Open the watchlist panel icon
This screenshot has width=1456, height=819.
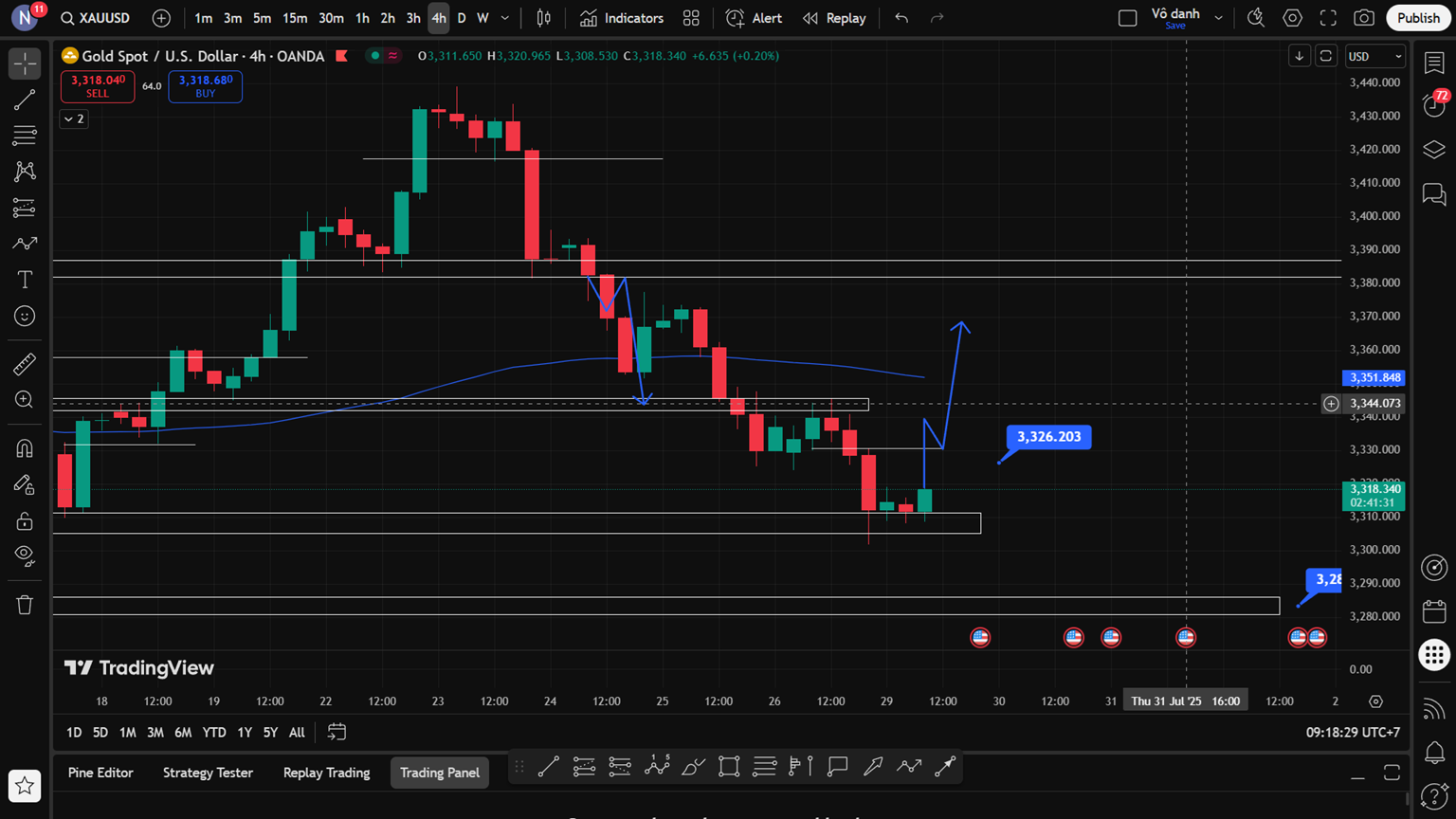tap(1434, 64)
